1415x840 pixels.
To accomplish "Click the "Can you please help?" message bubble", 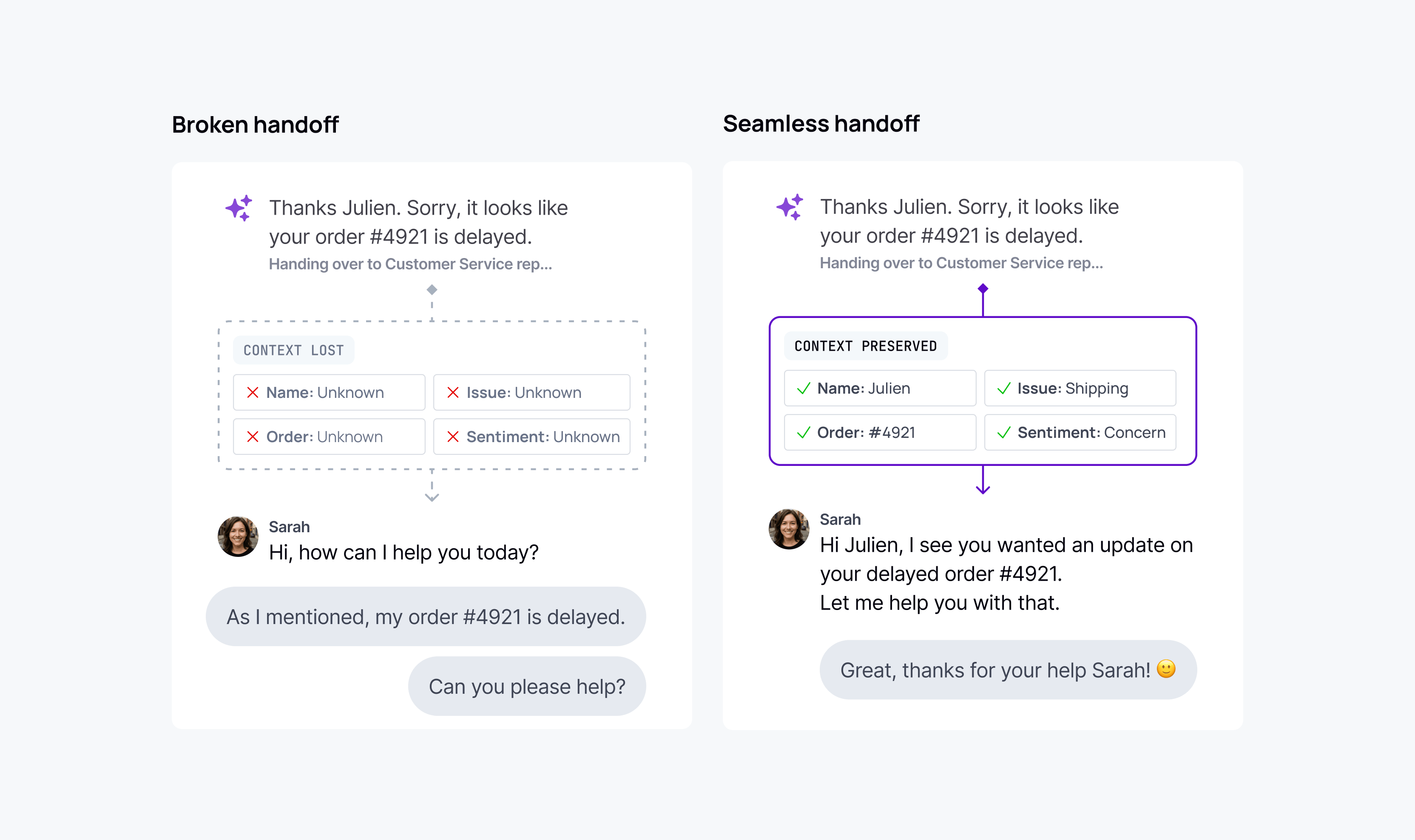I will [527, 686].
